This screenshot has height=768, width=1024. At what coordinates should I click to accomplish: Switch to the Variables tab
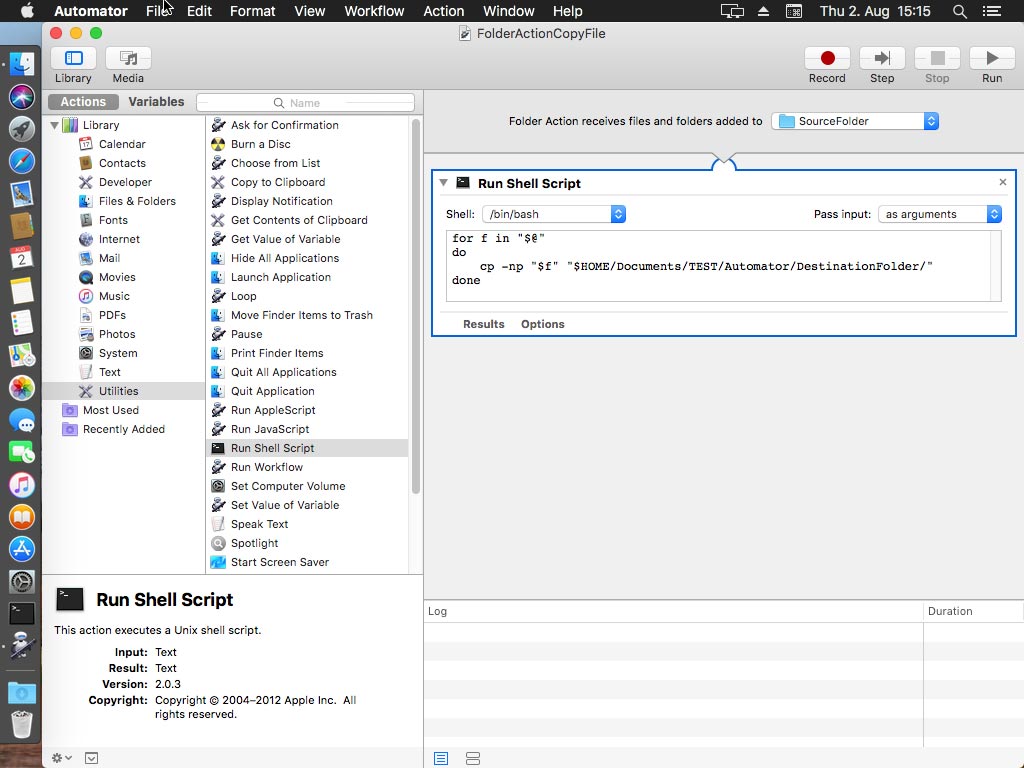pos(156,102)
